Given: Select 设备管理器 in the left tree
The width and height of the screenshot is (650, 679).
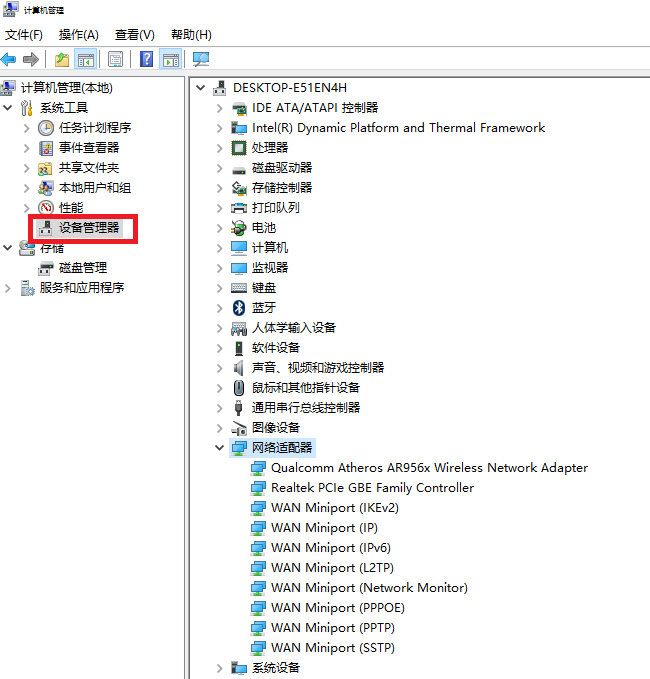Looking at the screenshot, I should 89,228.
